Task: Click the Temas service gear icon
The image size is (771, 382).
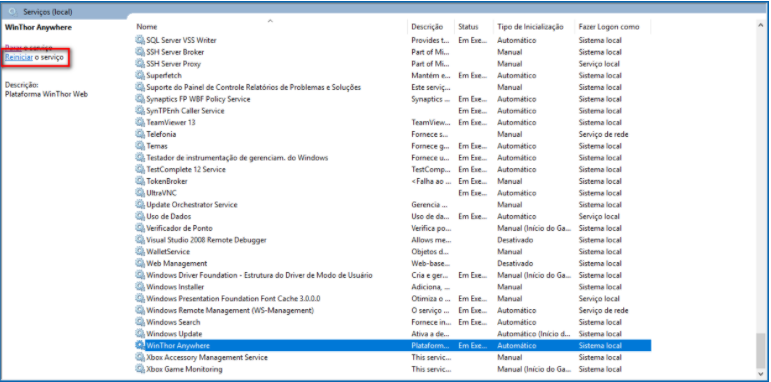Action: (x=140, y=146)
